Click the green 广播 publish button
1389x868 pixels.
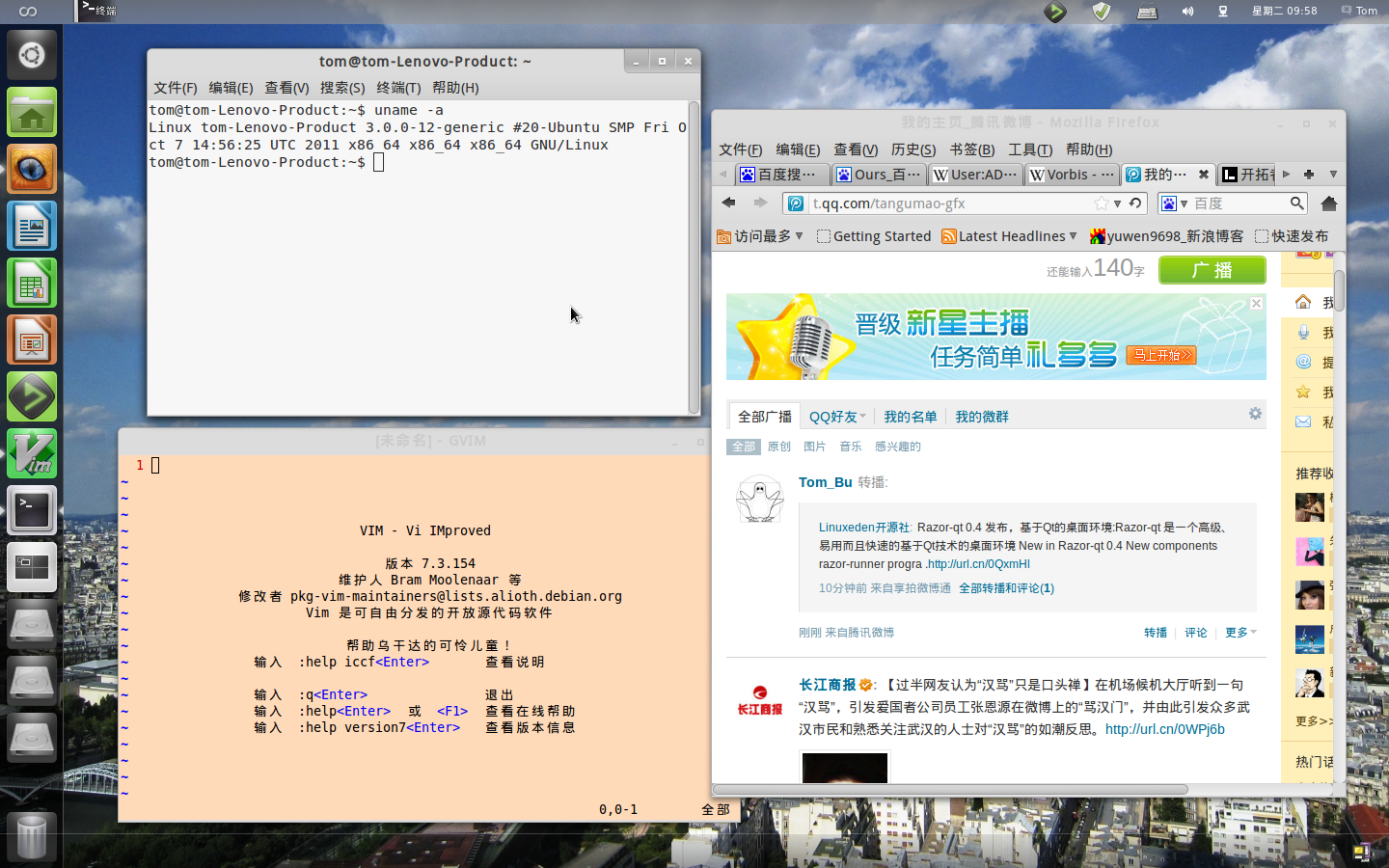coord(1212,270)
